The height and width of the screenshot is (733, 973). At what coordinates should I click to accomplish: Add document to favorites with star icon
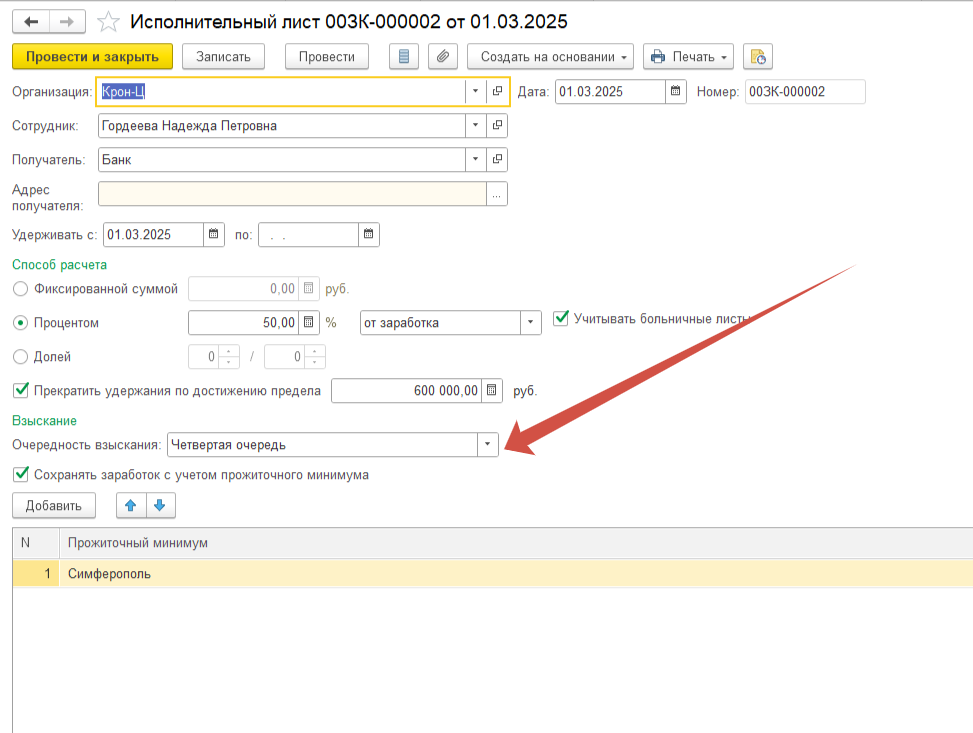click(x=111, y=21)
